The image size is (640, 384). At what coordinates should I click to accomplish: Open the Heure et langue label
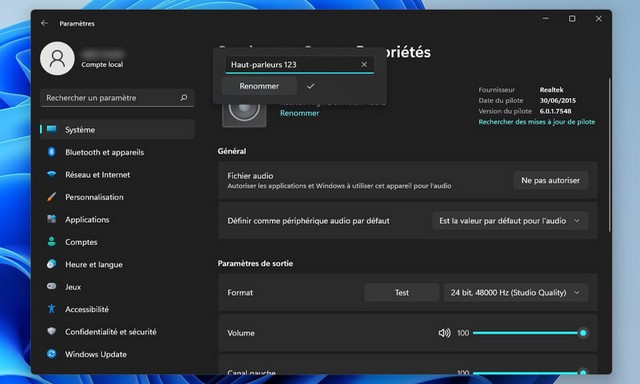[x=94, y=264]
